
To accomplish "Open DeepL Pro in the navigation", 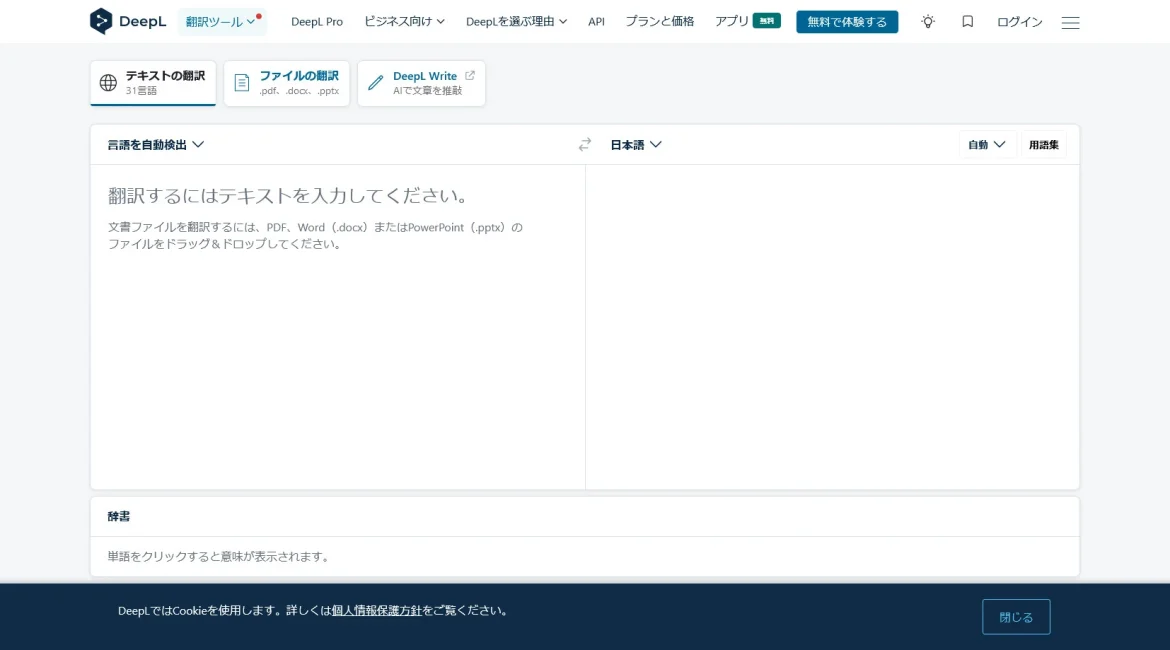I will click(317, 22).
